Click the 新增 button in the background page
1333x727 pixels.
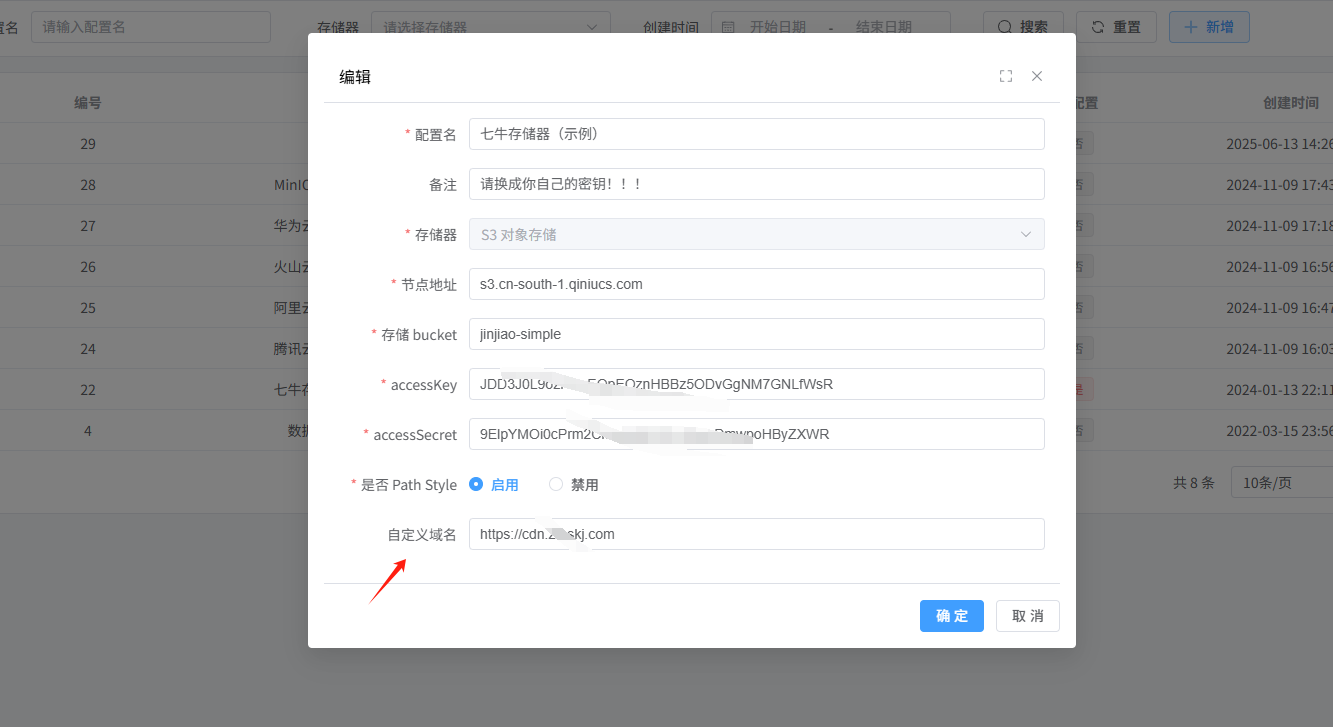click(1209, 27)
